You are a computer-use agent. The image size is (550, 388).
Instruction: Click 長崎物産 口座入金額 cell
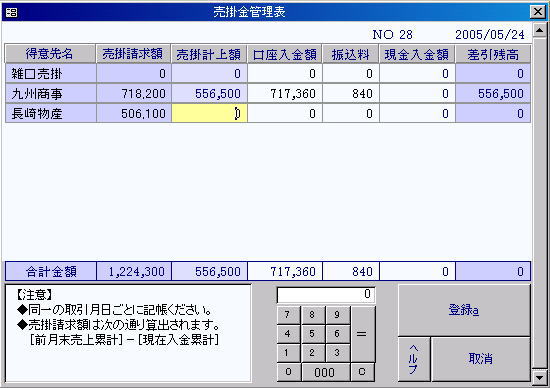[285, 113]
